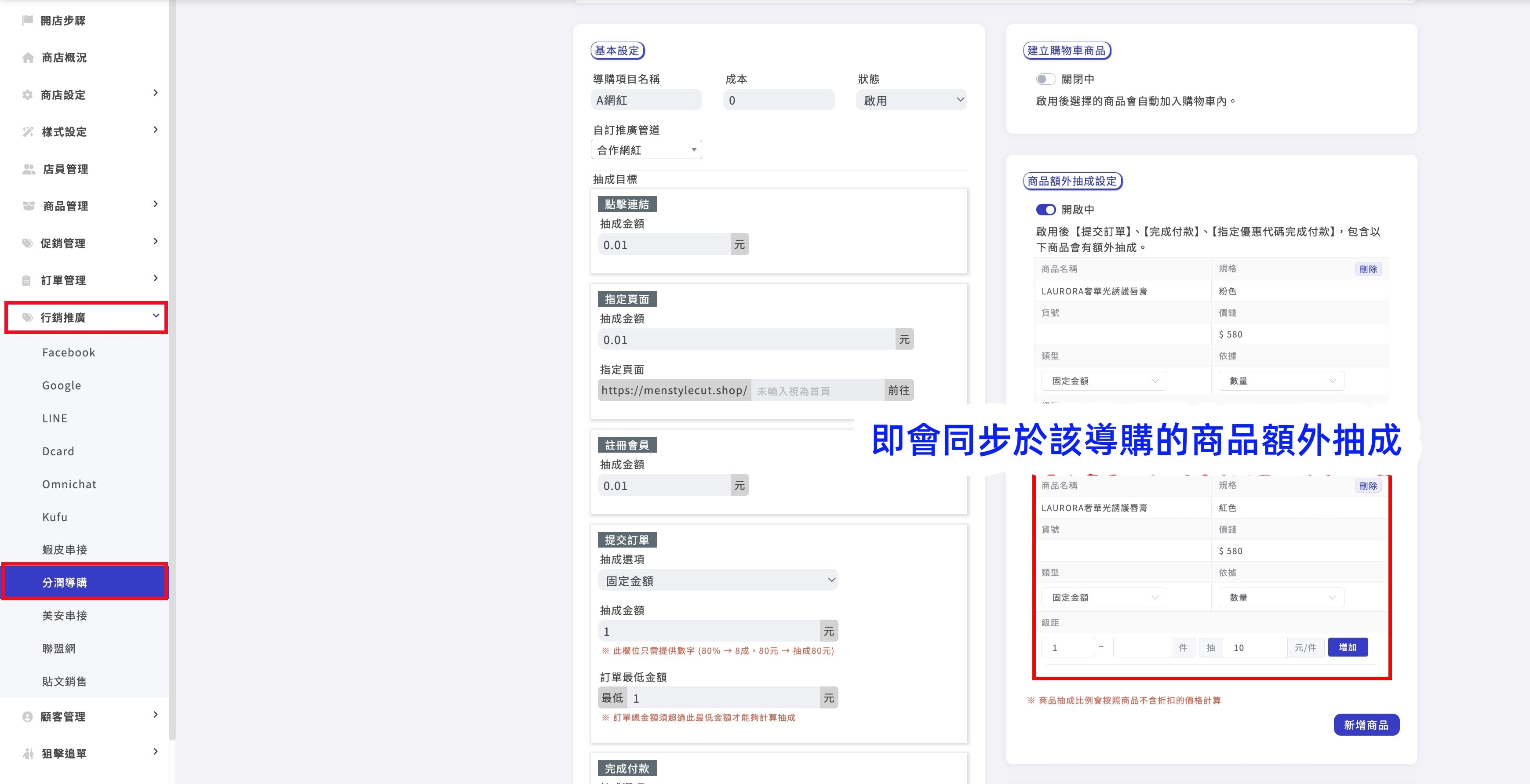1530x784 pixels.
Task: Expand the 樣式設定 submenu chevron
Action: (156, 129)
